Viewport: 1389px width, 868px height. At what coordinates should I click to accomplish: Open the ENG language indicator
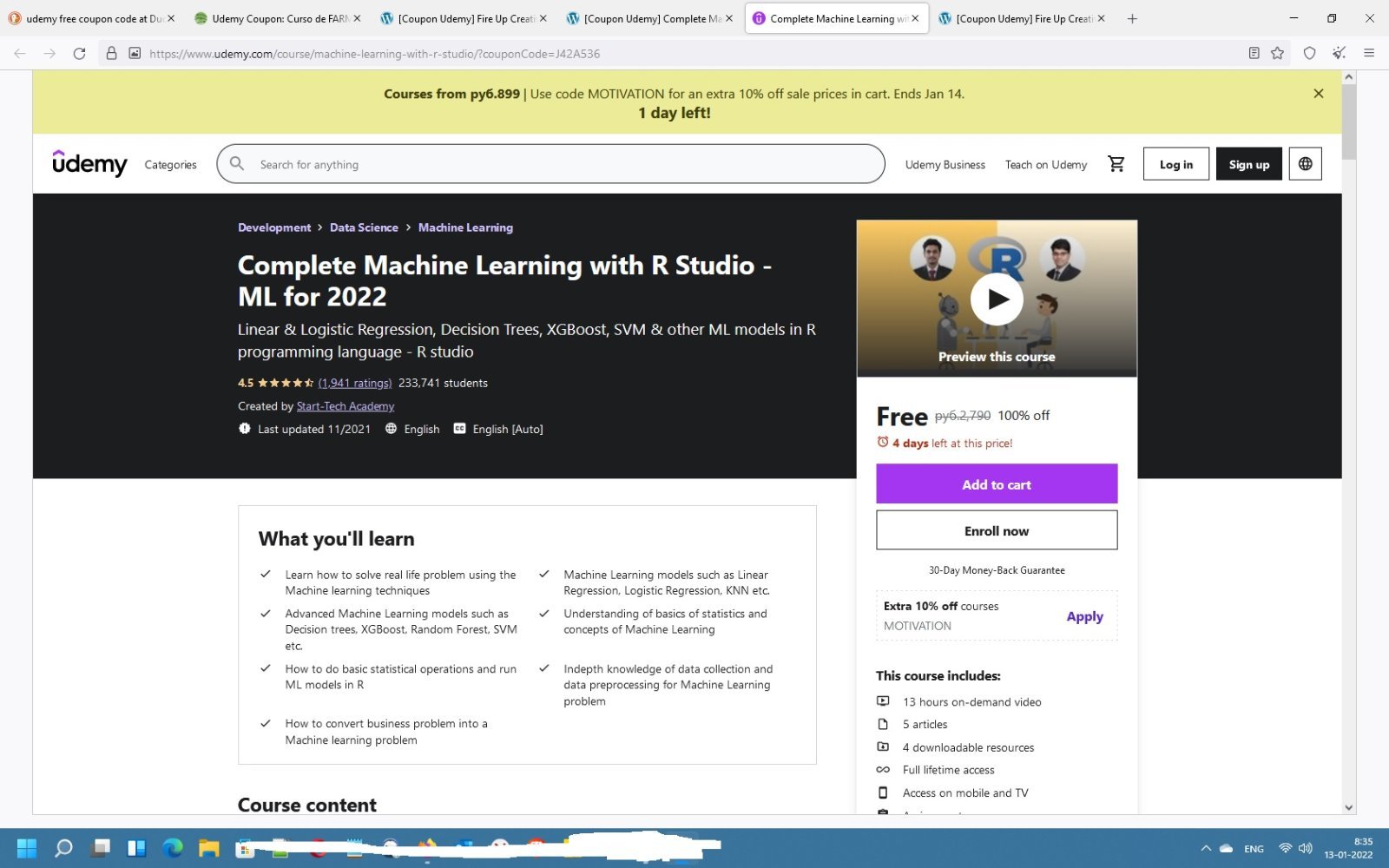point(1254,849)
